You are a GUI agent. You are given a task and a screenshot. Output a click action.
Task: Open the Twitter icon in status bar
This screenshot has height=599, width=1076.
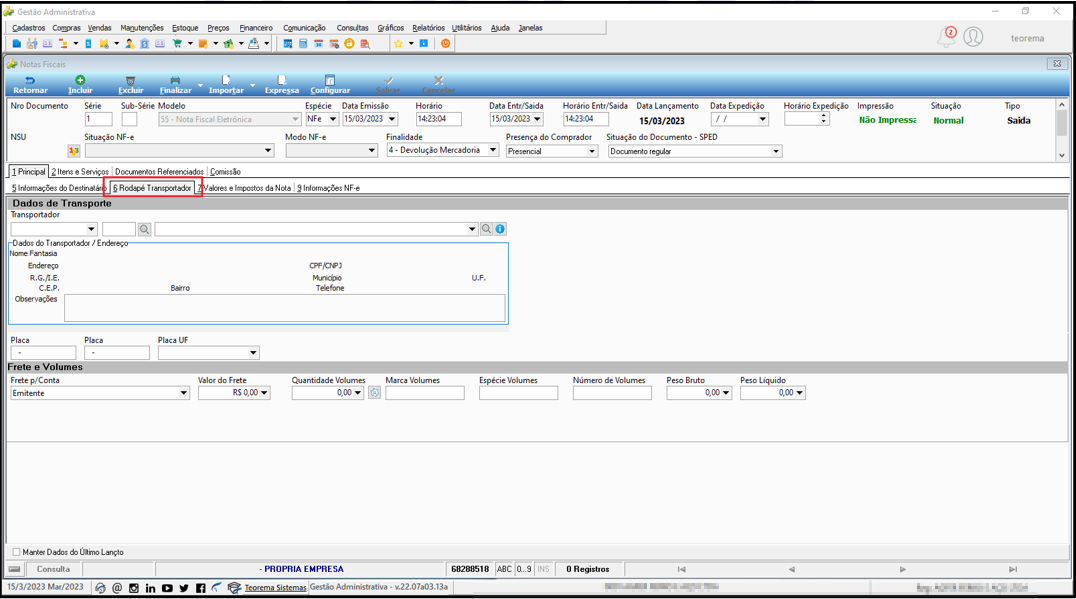pyautogui.click(x=184, y=588)
